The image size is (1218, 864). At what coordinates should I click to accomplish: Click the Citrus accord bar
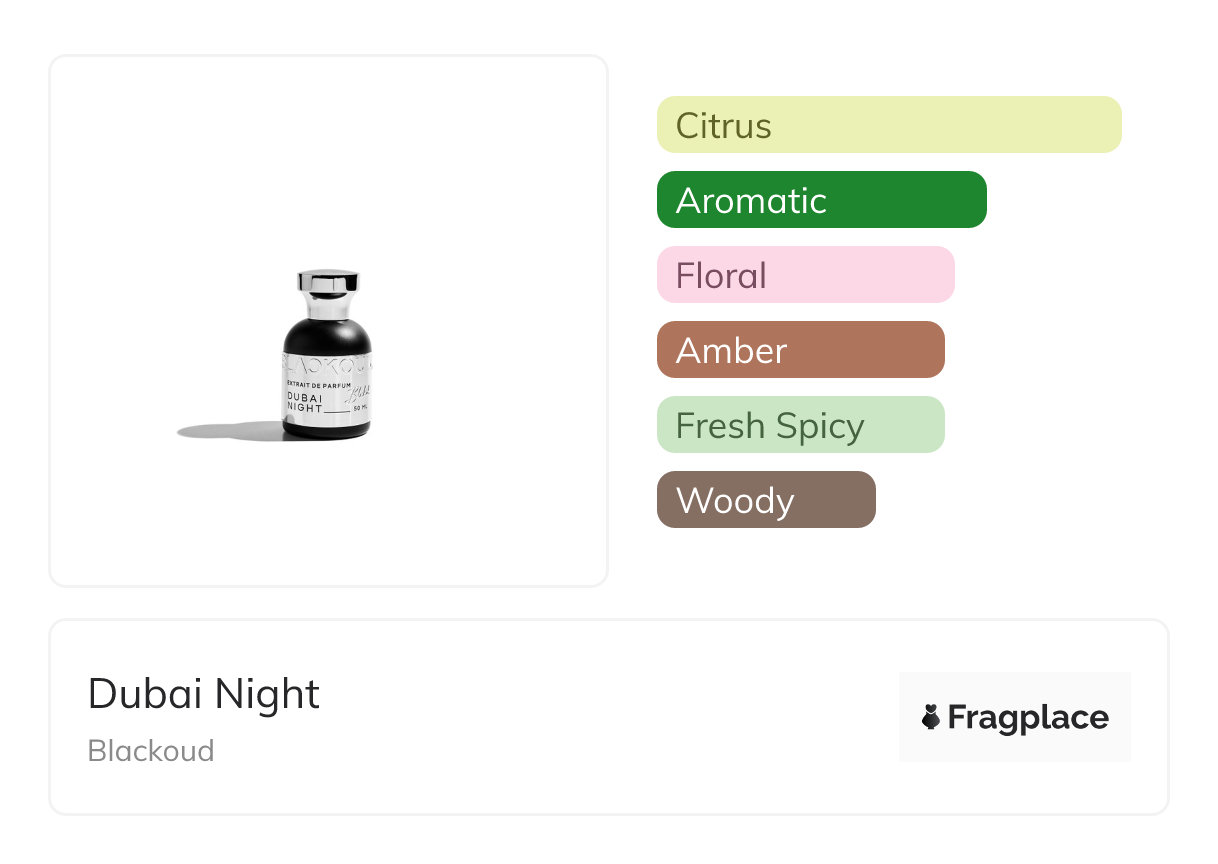click(888, 125)
